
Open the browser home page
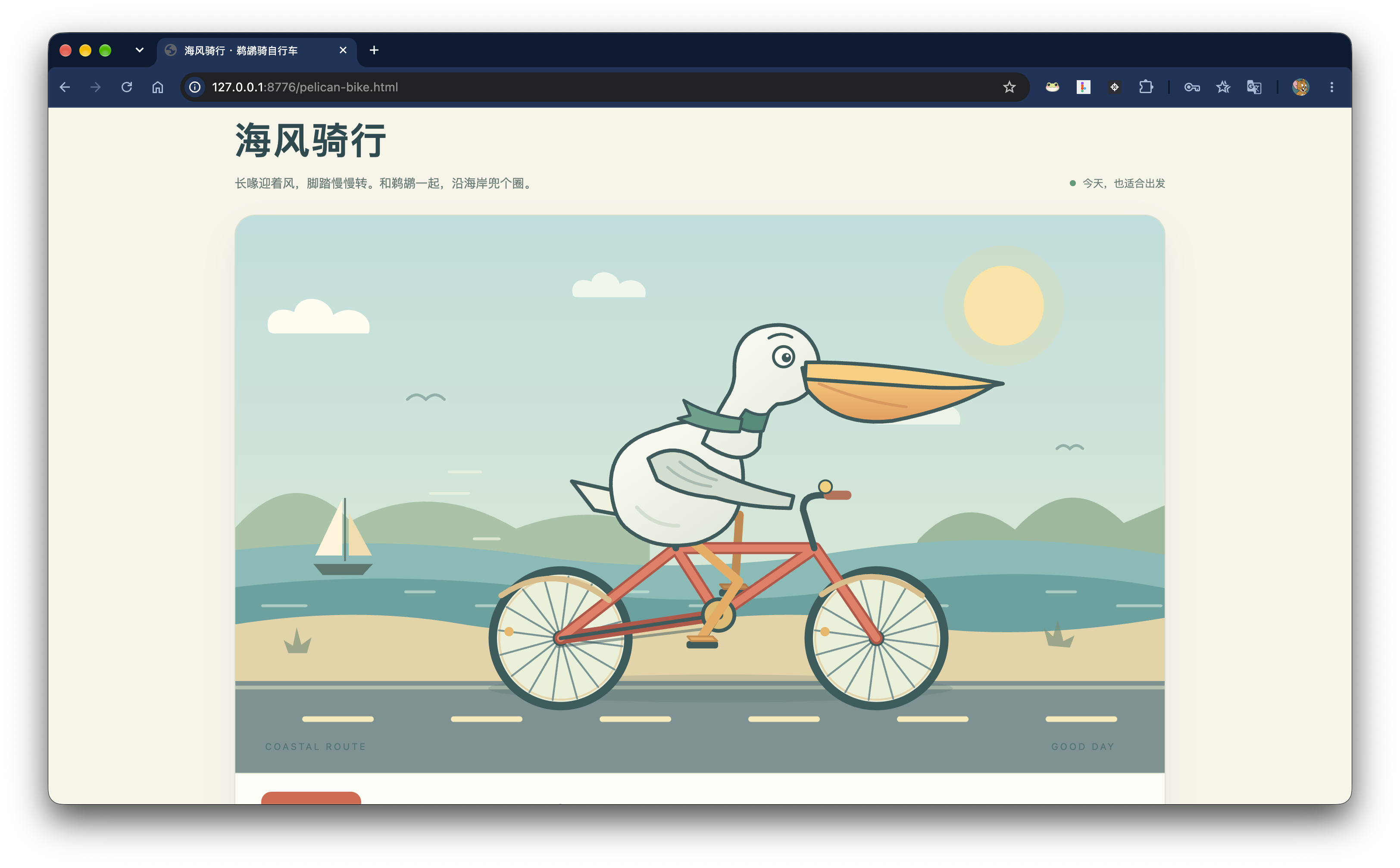pyautogui.click(x=158, y=87)
